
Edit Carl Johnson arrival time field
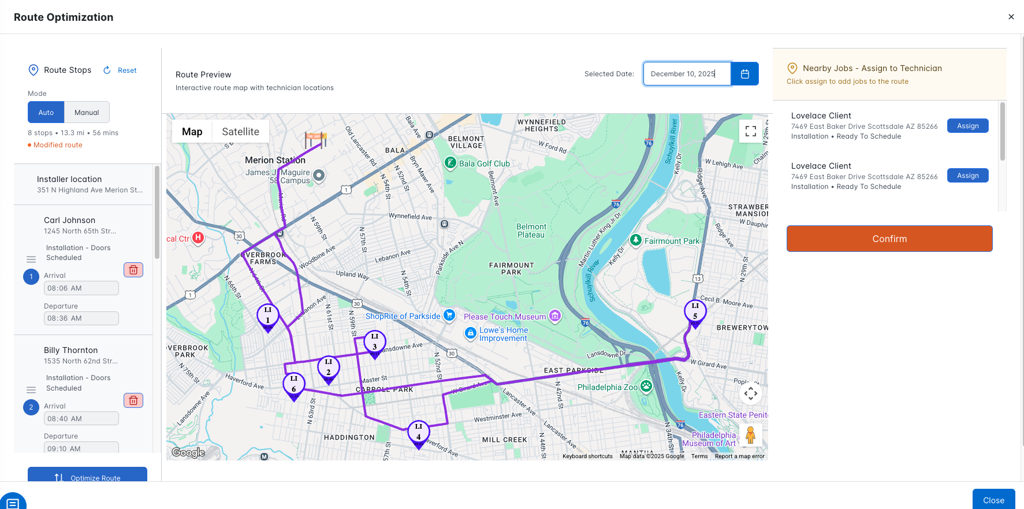click(x=81, y=288)
